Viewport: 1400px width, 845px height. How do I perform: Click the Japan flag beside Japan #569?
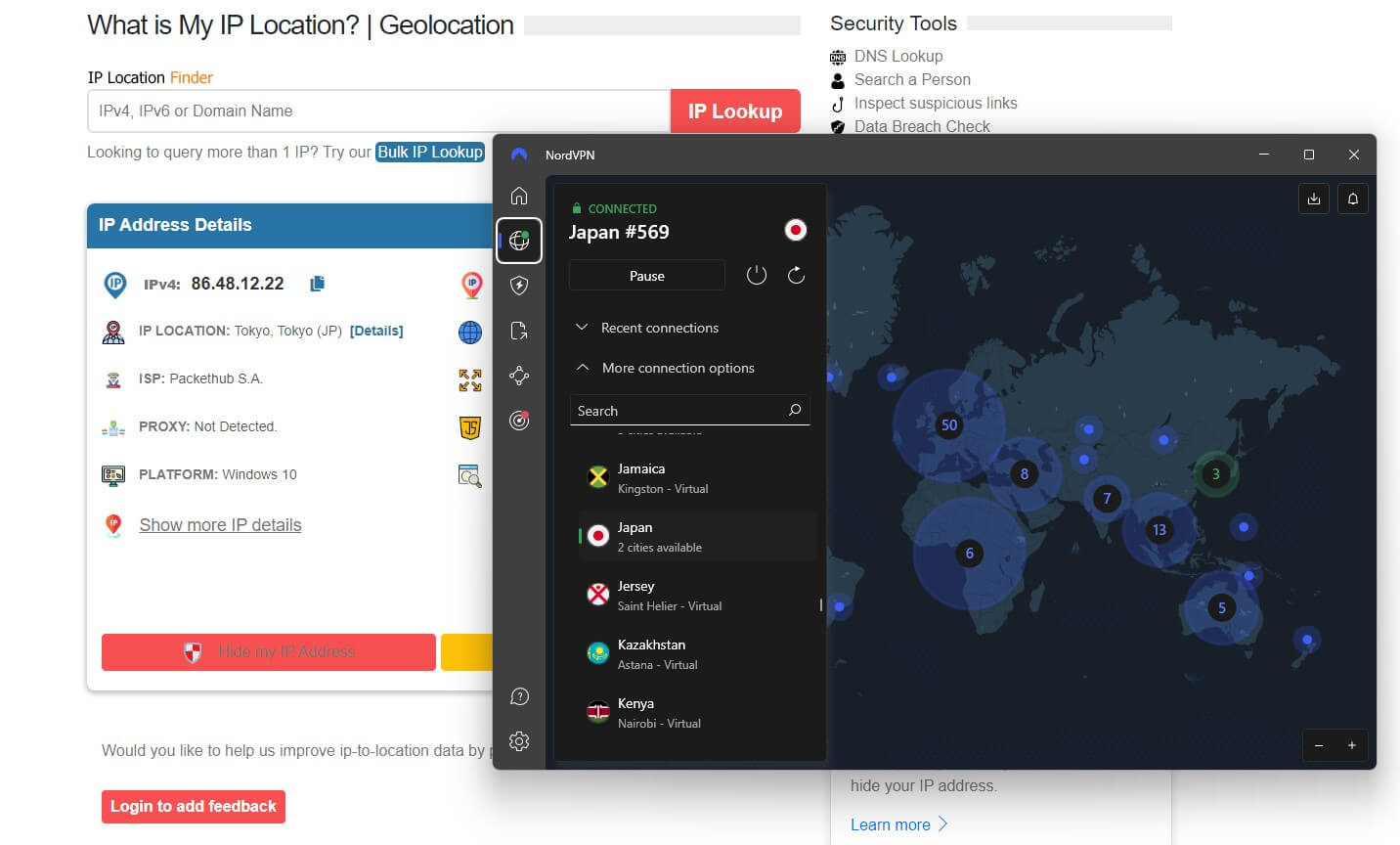[796, 231]
